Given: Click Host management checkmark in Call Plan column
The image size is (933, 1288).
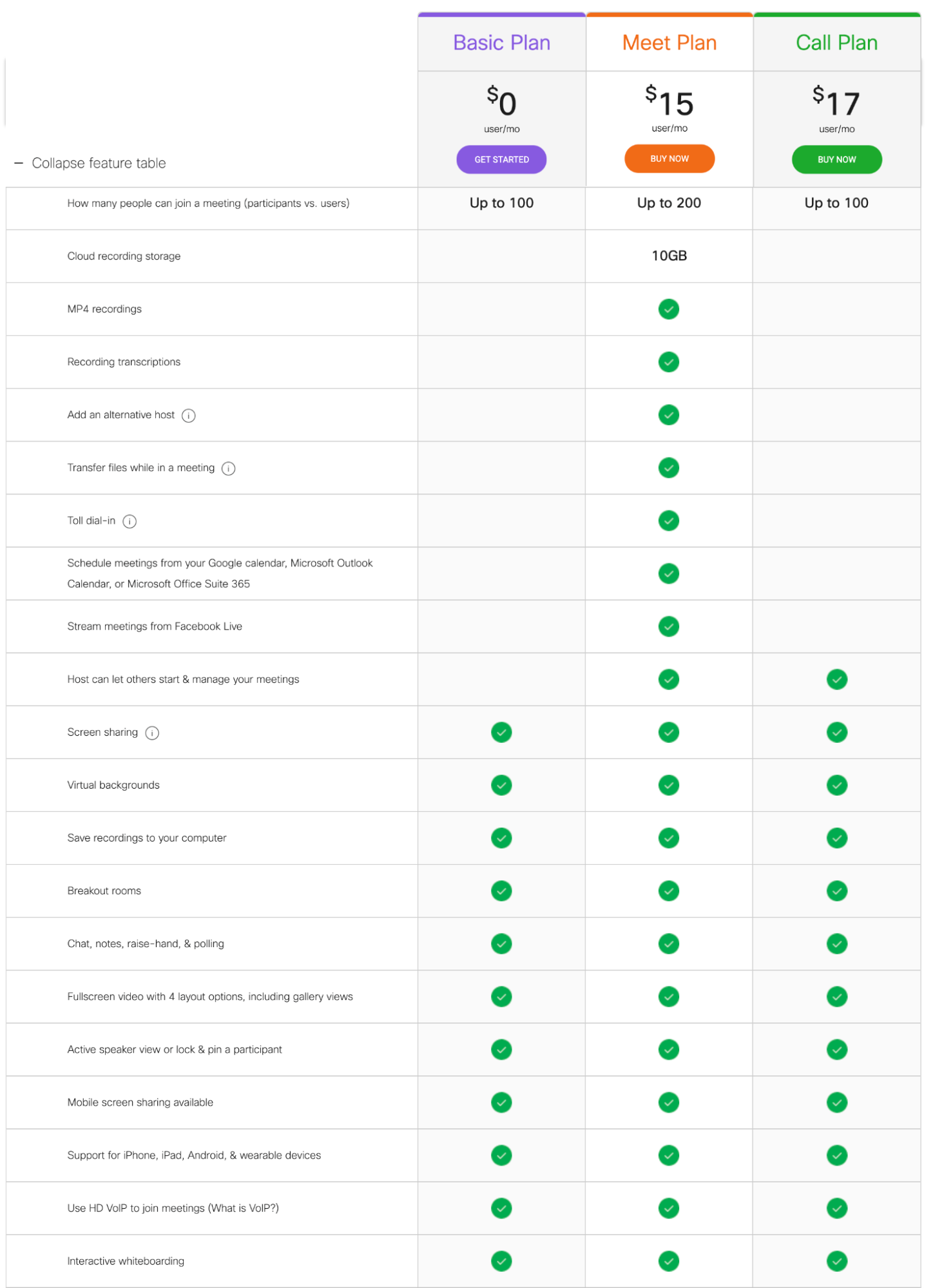Looking at the screenshot, I should pos(836,679).
